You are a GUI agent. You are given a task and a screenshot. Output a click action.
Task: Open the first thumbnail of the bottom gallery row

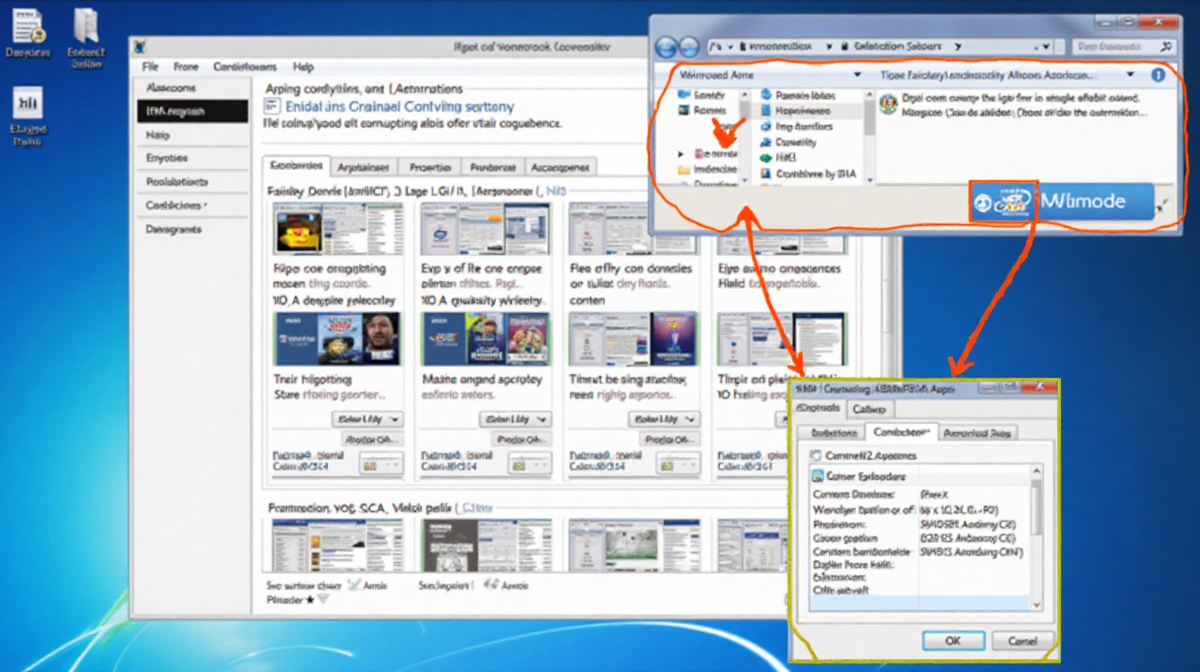338,544
